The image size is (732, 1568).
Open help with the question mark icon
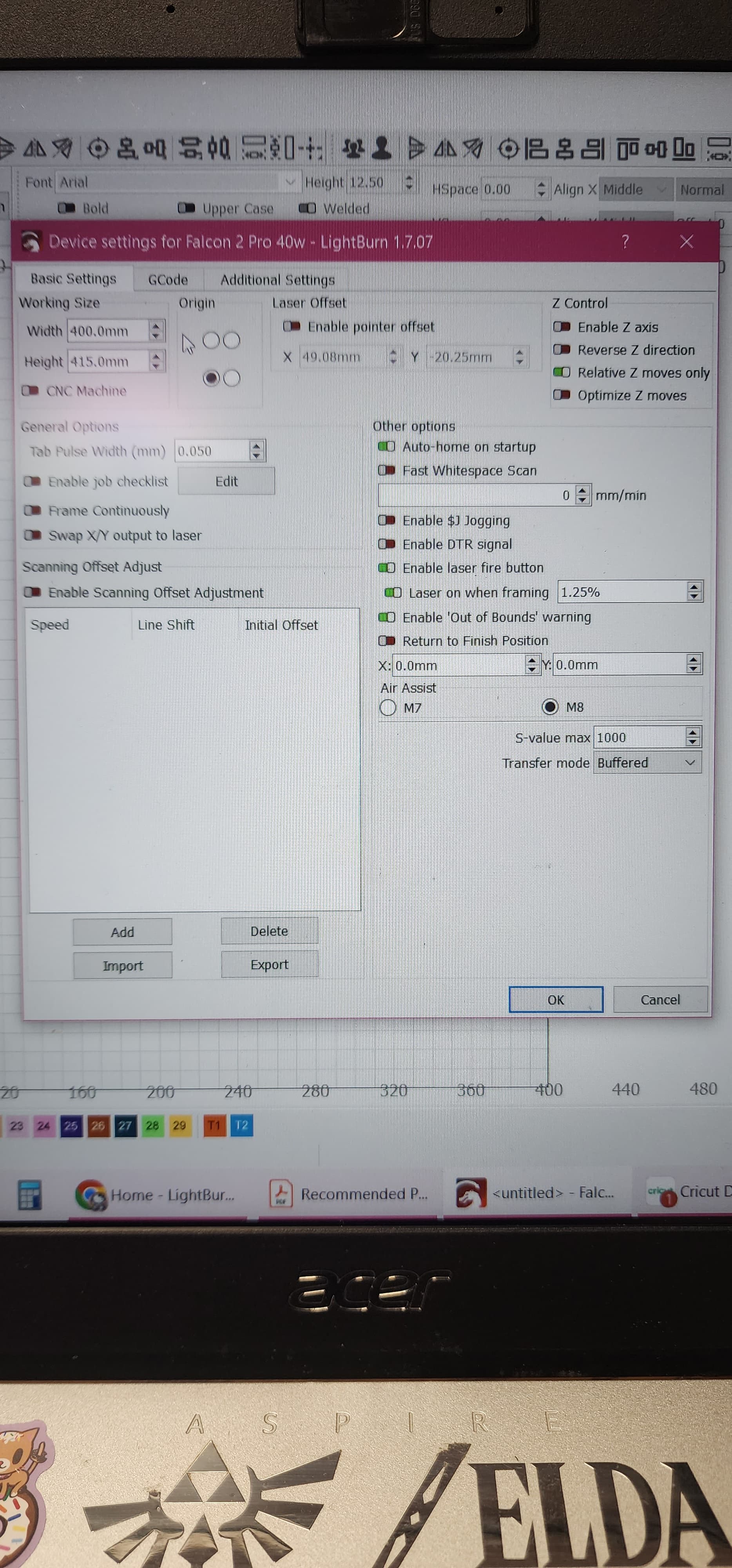coord(625,241)
